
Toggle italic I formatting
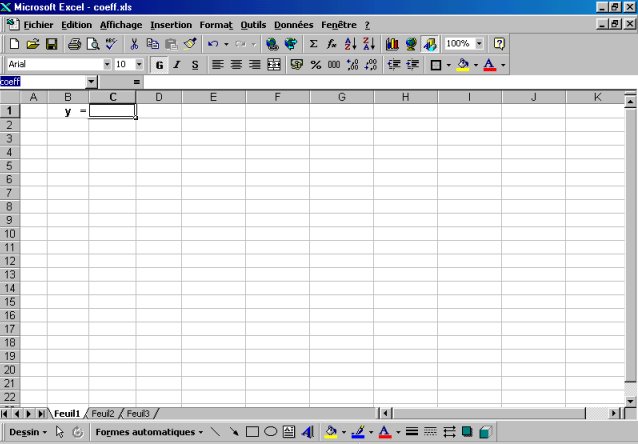[177, 65]
